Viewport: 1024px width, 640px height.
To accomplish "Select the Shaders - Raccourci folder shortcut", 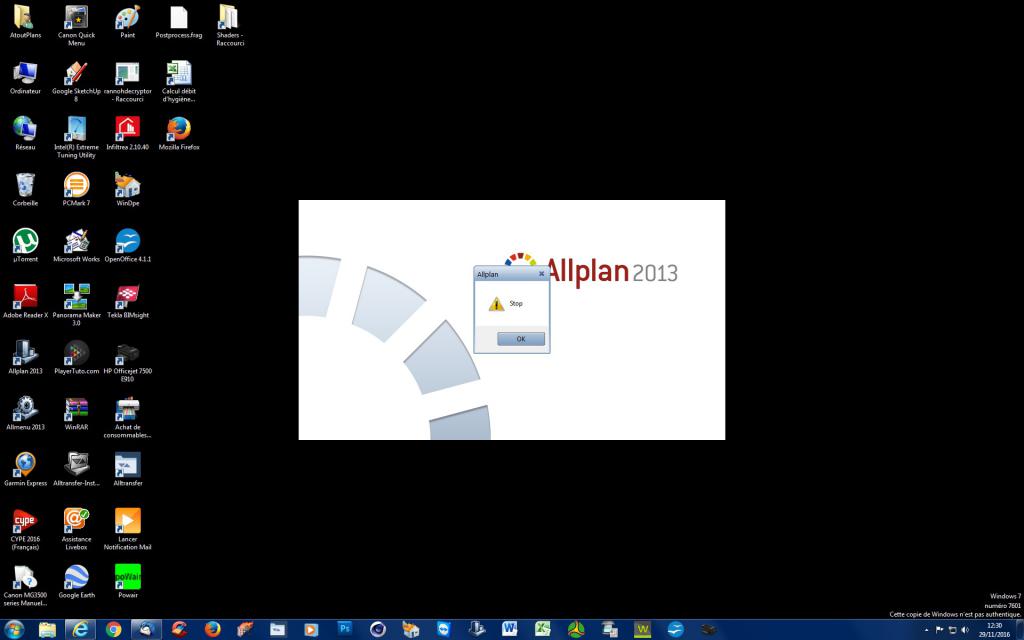I will pyautogui.click(x=229, y=26).
